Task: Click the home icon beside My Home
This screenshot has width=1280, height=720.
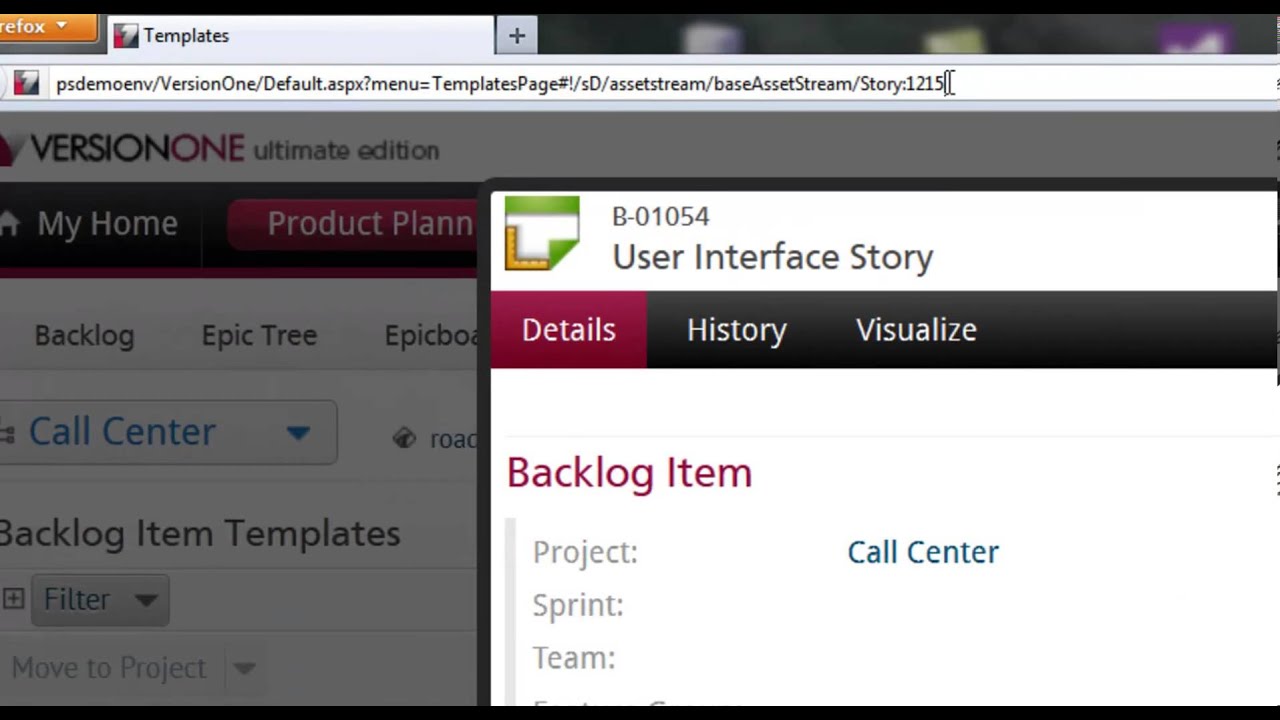Action: (x=10, y=223)
